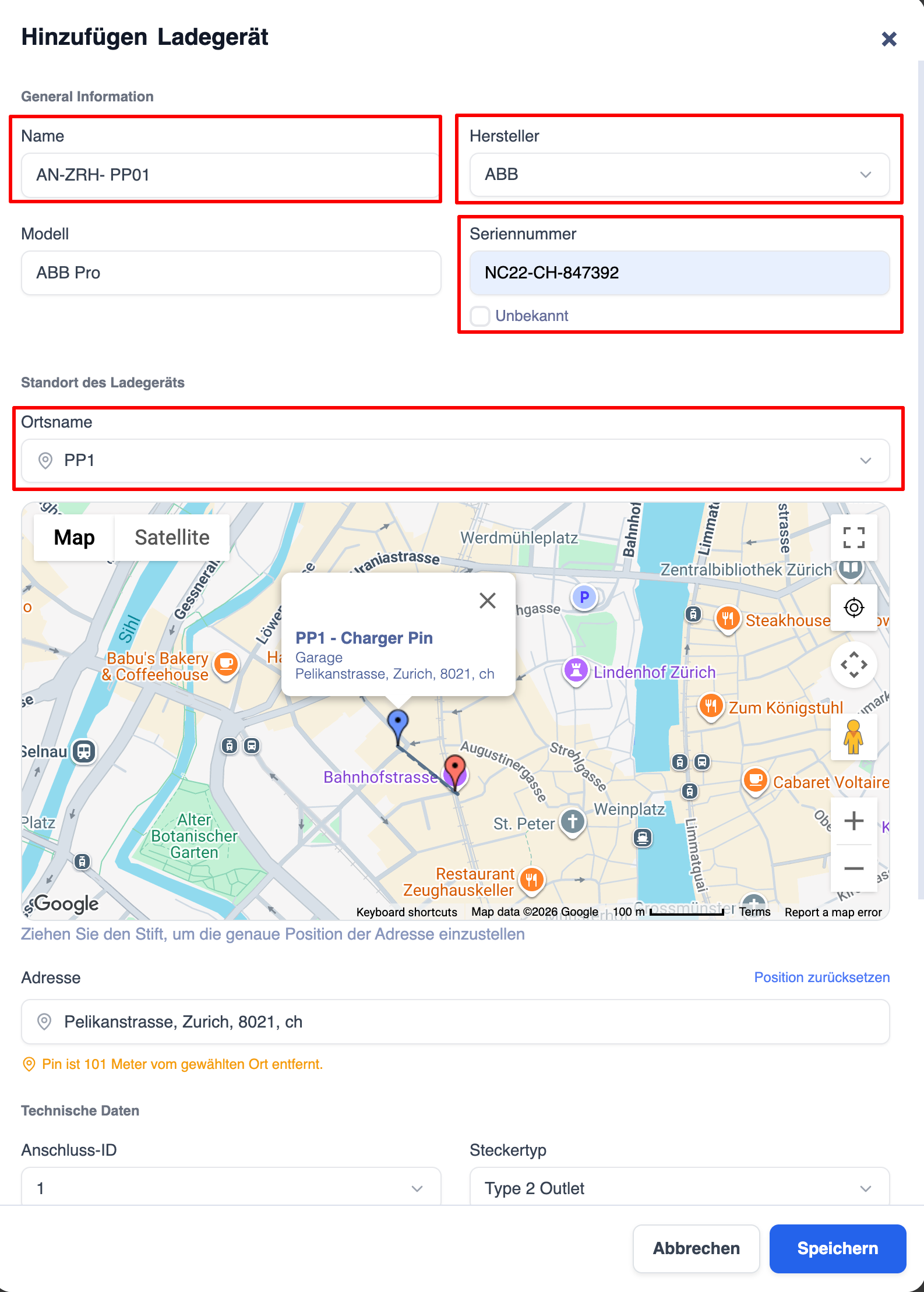Click the Selnau train station icon
This screenshot has height=1292, width=924.
click(x=84, y=751)
